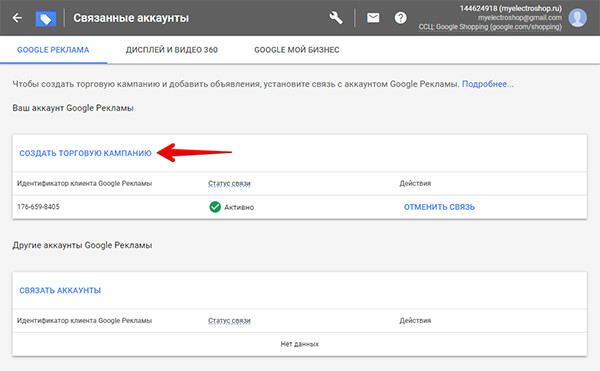Viewport: 600px width, 371px height.
Task: Click Ваш аккаунт Google Рекламы heading
Action: (73, 108)
